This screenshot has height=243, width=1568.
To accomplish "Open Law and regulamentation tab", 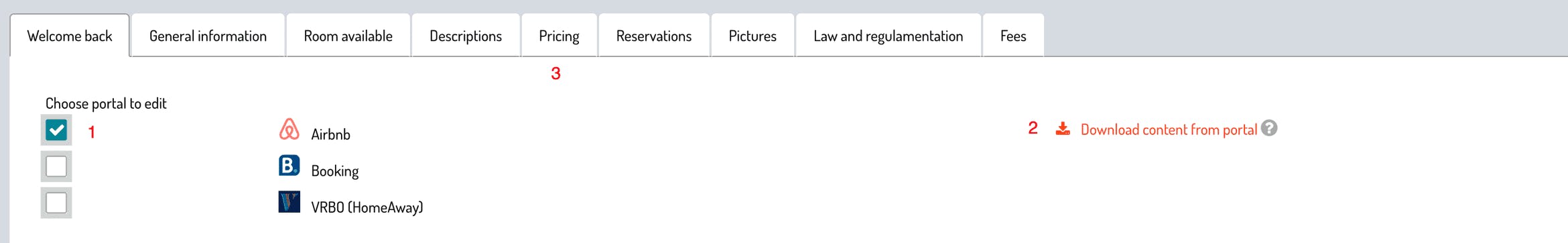I will tap(888, 36).
